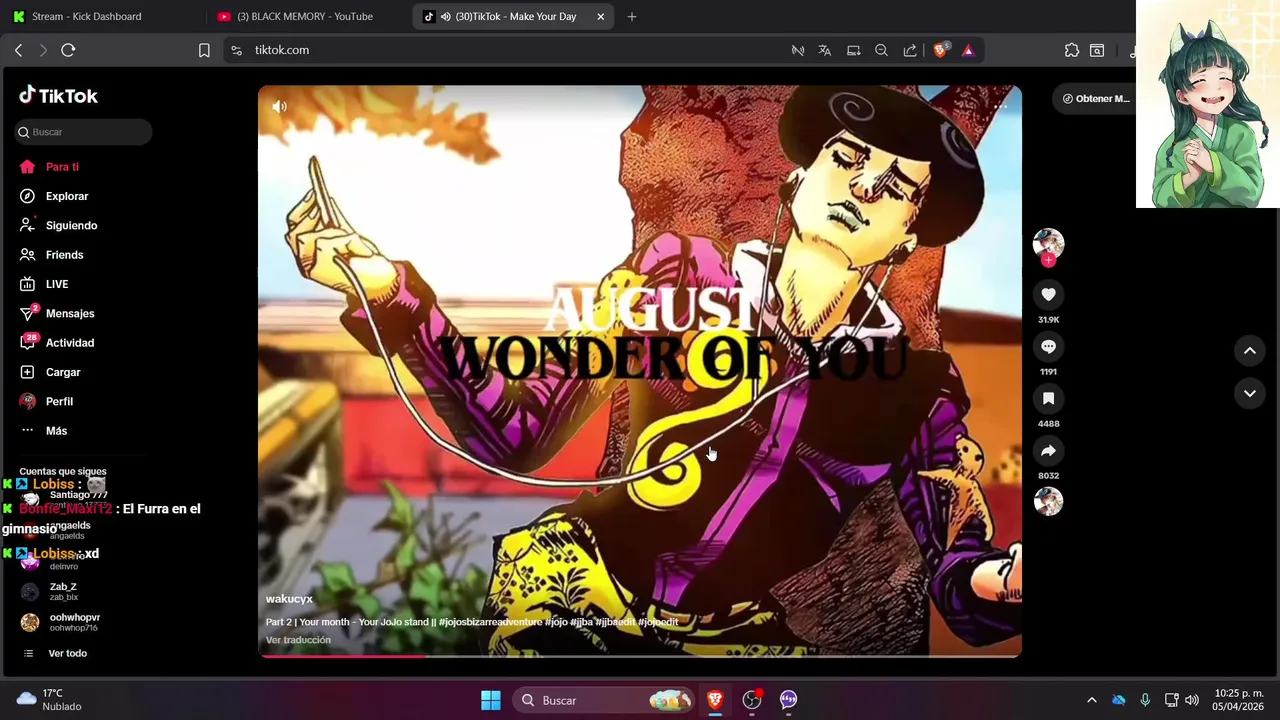The height and width of the screenshot is (720, 1280).
Task: Reload the TikTok page
Action: pyautogui.click(x=68, y=50)
